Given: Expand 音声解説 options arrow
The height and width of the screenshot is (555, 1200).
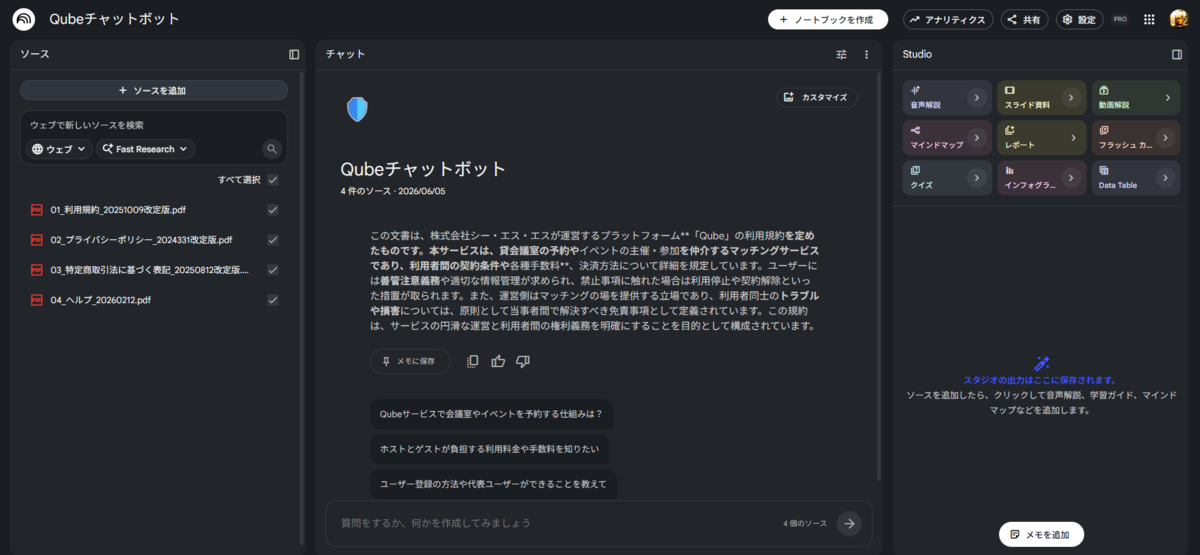Looking at the screenshot, I should [x=976, y=98].
